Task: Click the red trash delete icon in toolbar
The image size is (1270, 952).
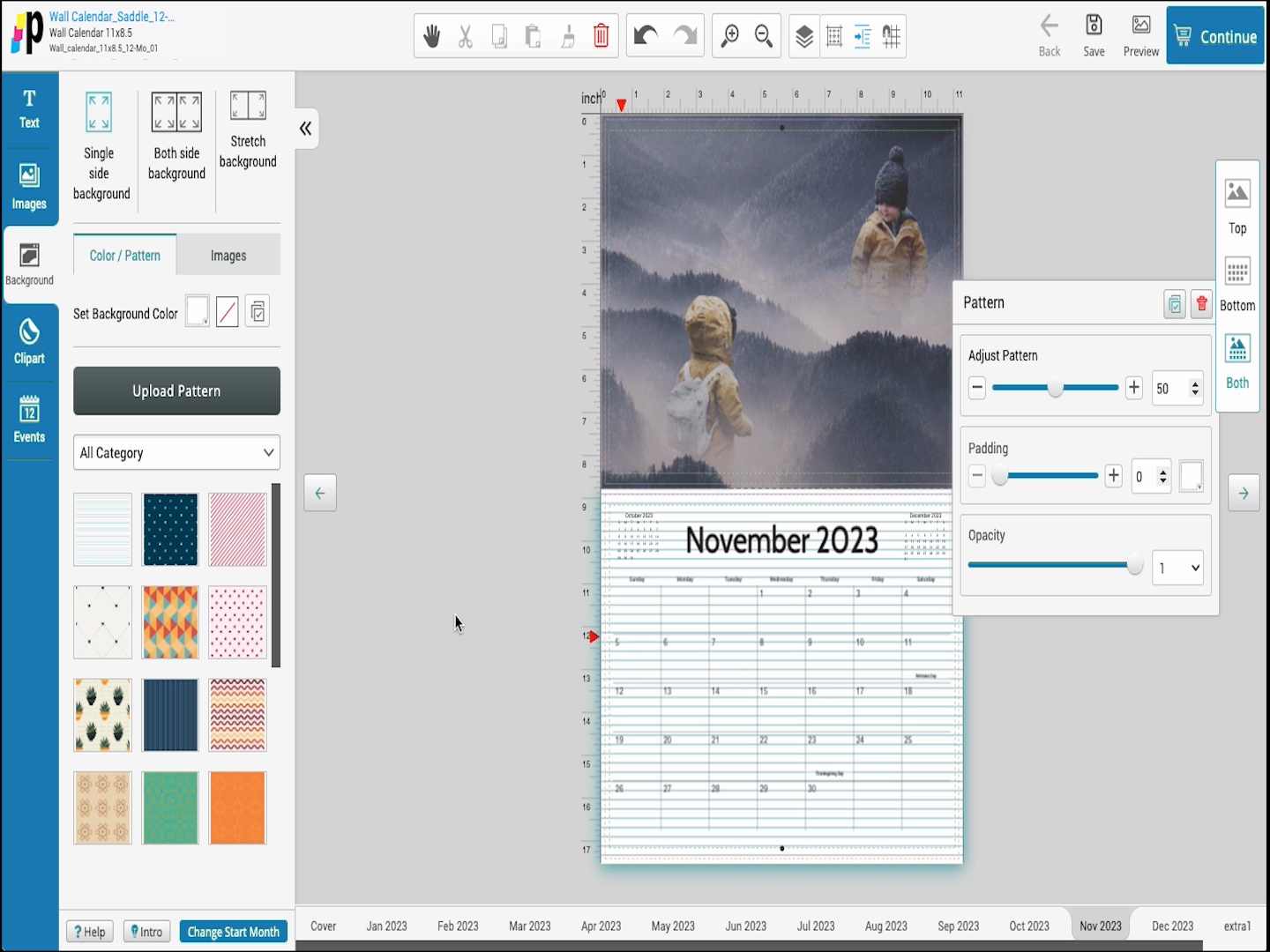Action: [601, 36]
